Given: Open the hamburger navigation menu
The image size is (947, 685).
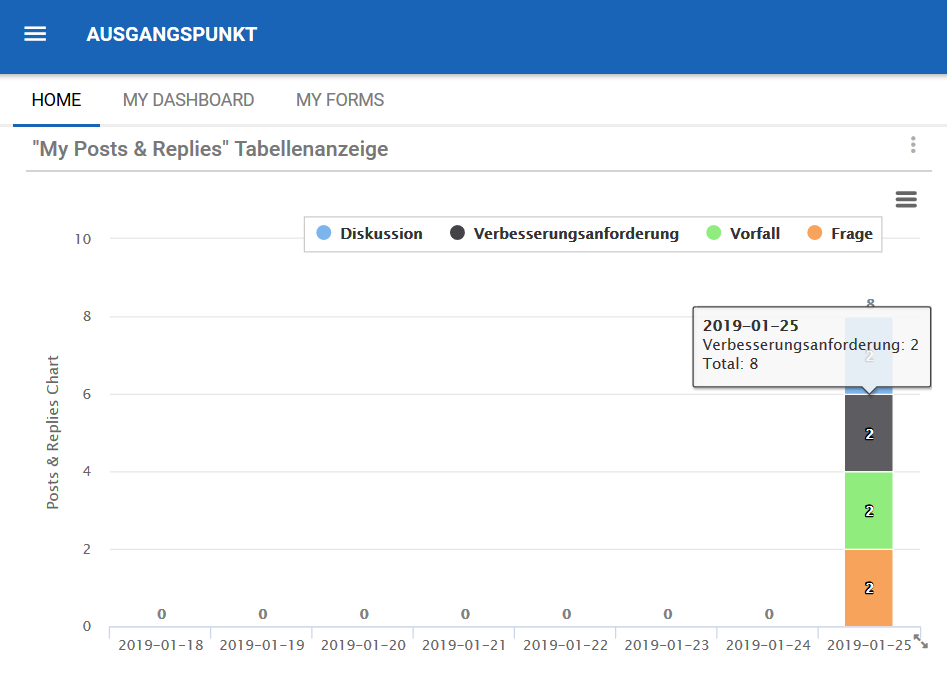Looking at the screenshot, I should (35, 34).
